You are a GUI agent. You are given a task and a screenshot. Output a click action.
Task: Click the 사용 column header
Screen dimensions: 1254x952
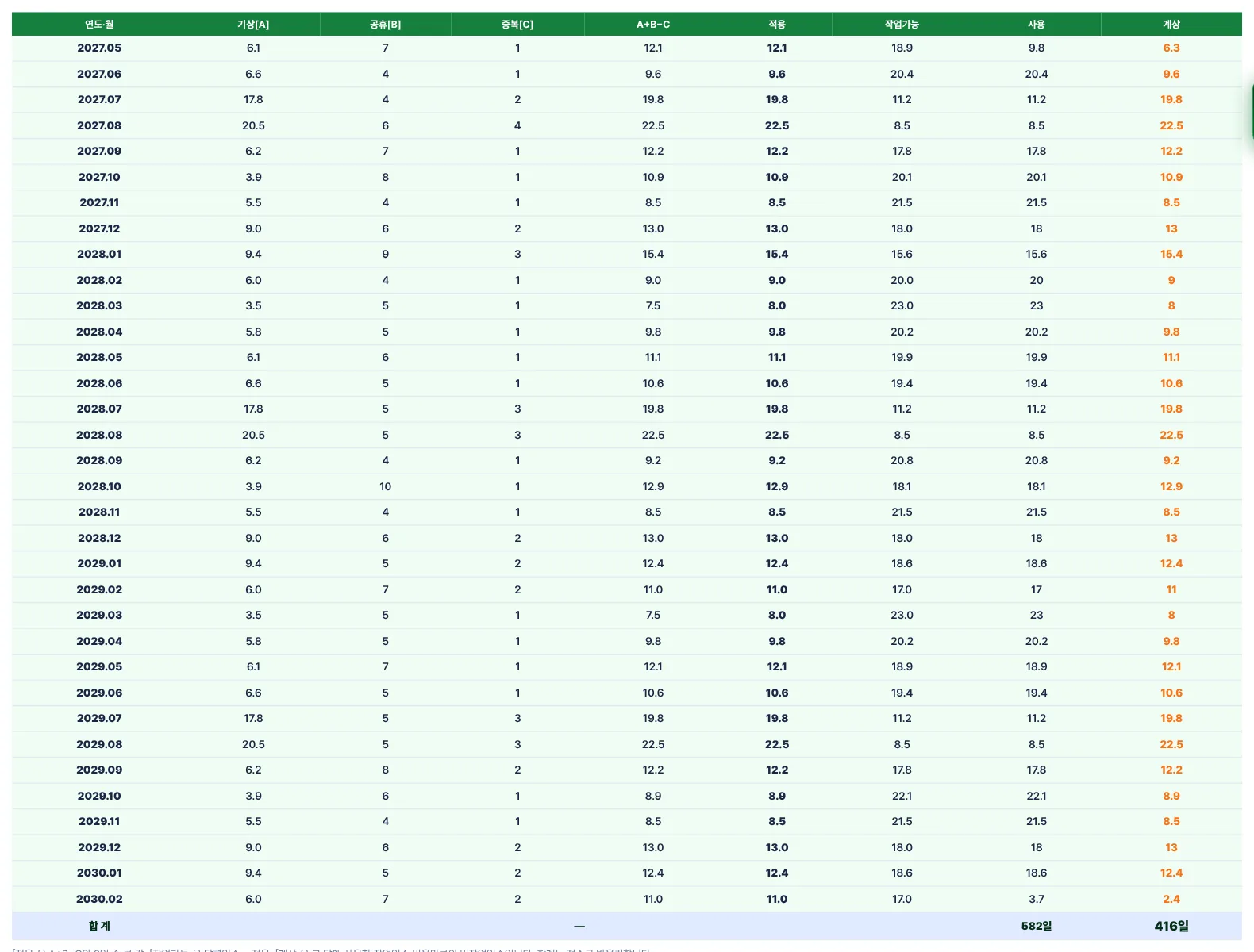tap(1037, 25)
